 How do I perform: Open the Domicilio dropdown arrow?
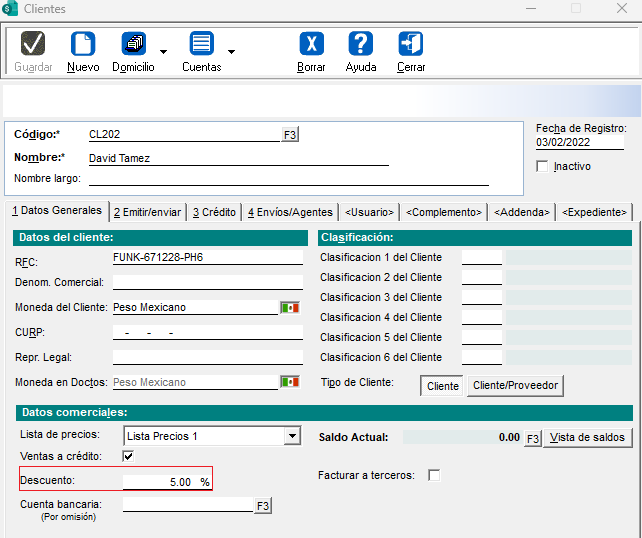coord(163,51)
